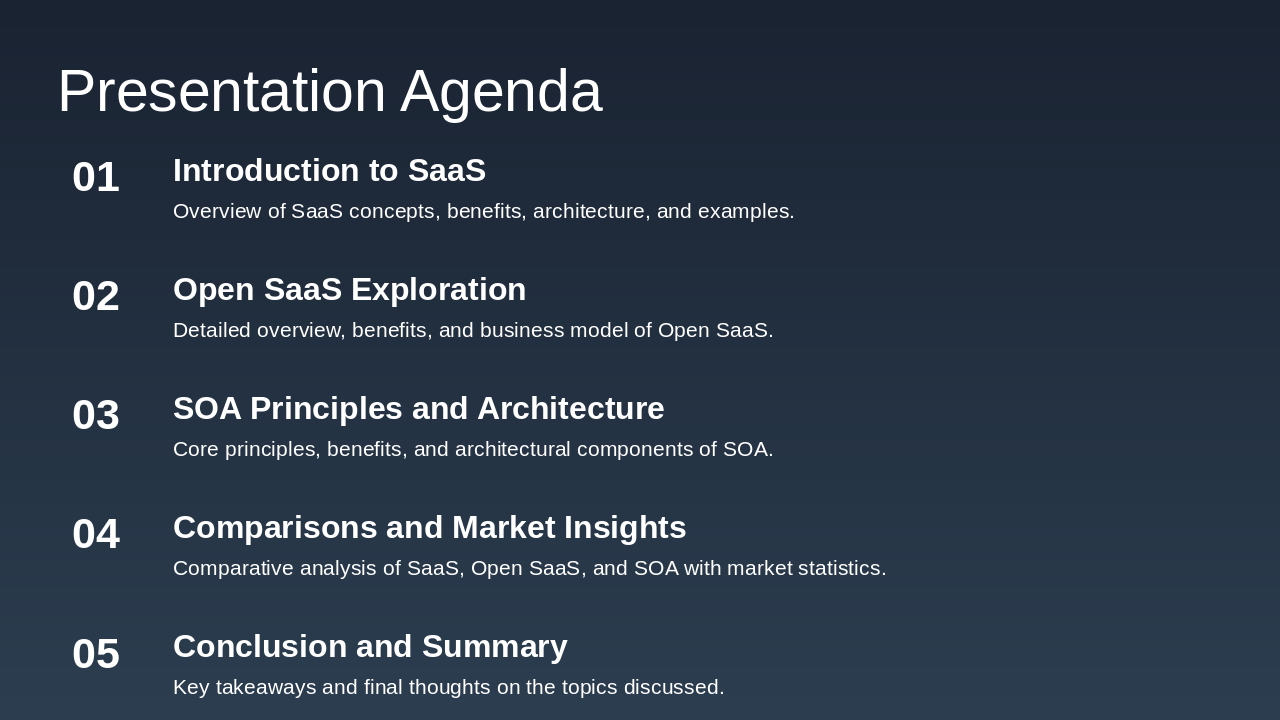Click the 05 agenda number
Viewport: 1280px width, 720px height.
click(x=96, y=654)
